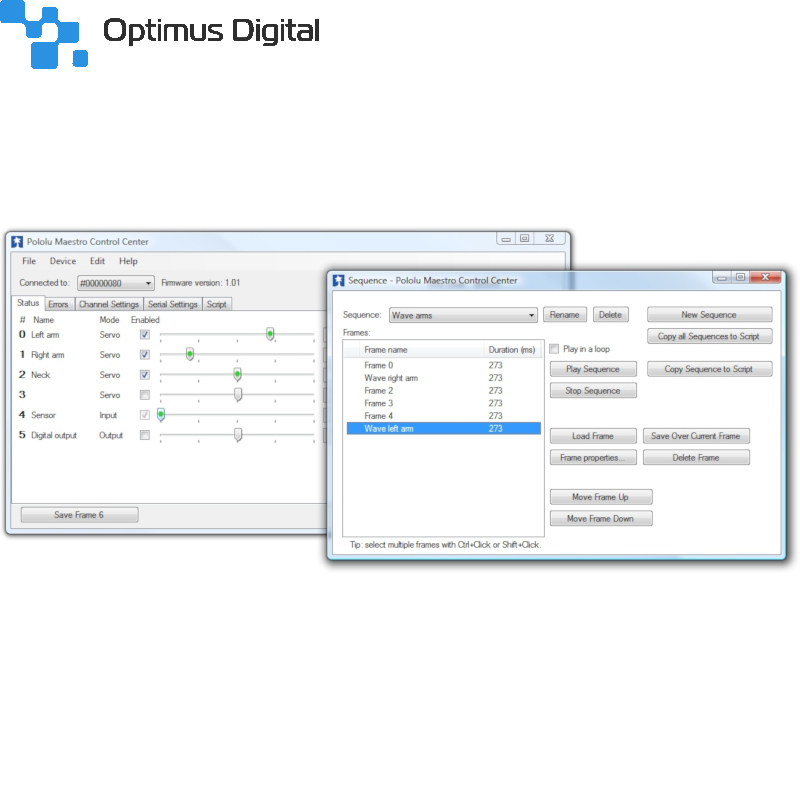The image size is (800, 800).
Task: Click the New Sequence button
Action: click(709, 315)
